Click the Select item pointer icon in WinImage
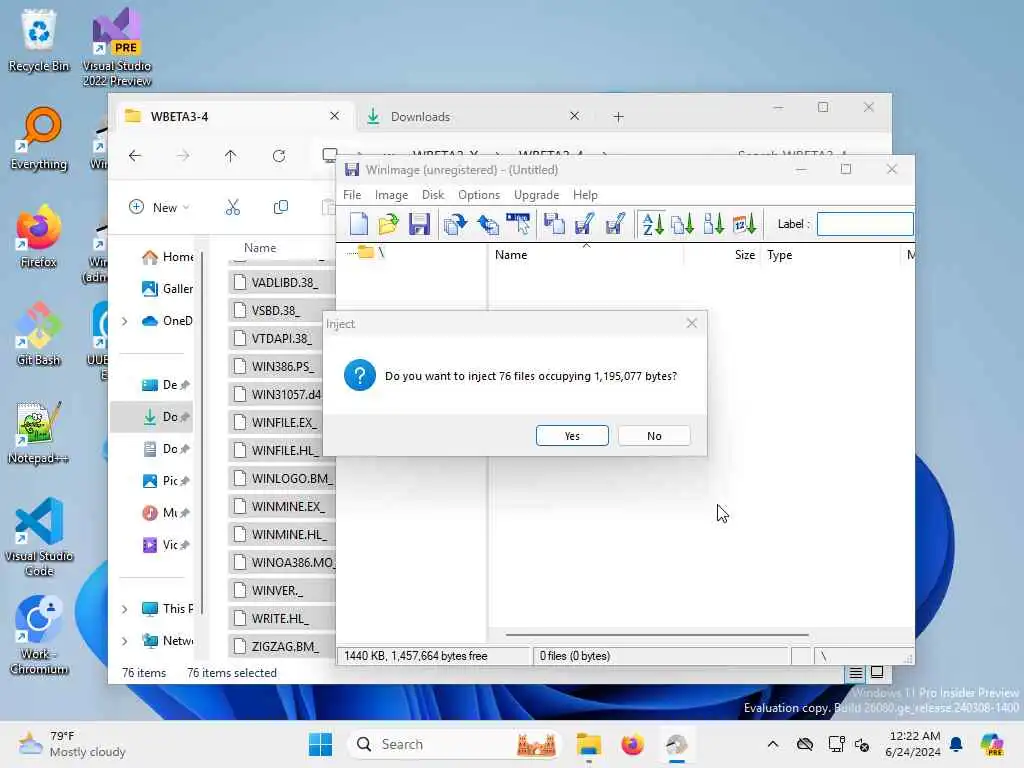The width and height of the screenshot is (1024, 768). 519,224
